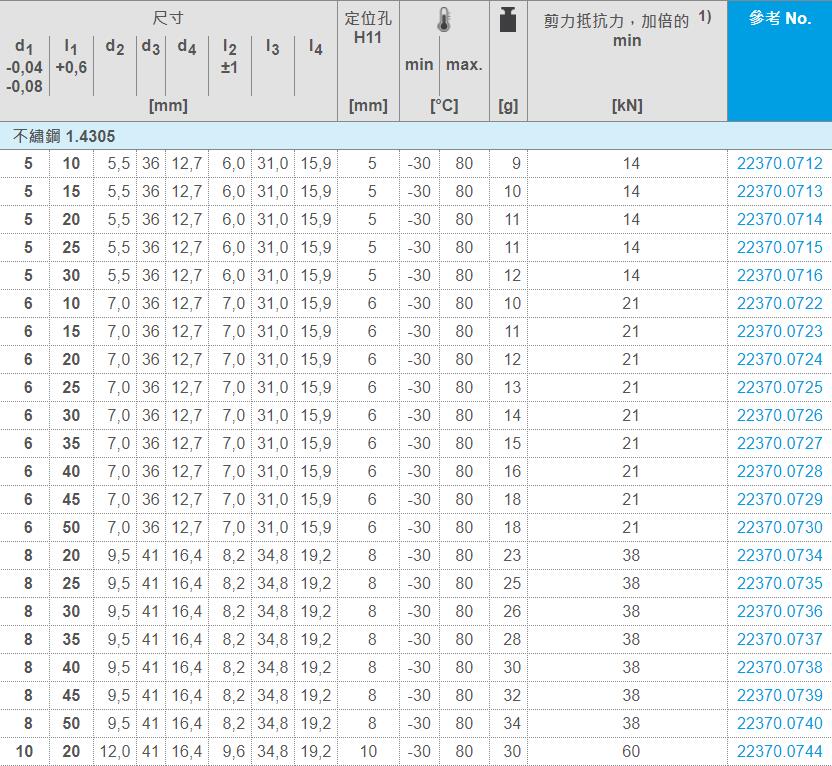
Task: Open reference 22370.0722 product page
Action: point(779,303)
